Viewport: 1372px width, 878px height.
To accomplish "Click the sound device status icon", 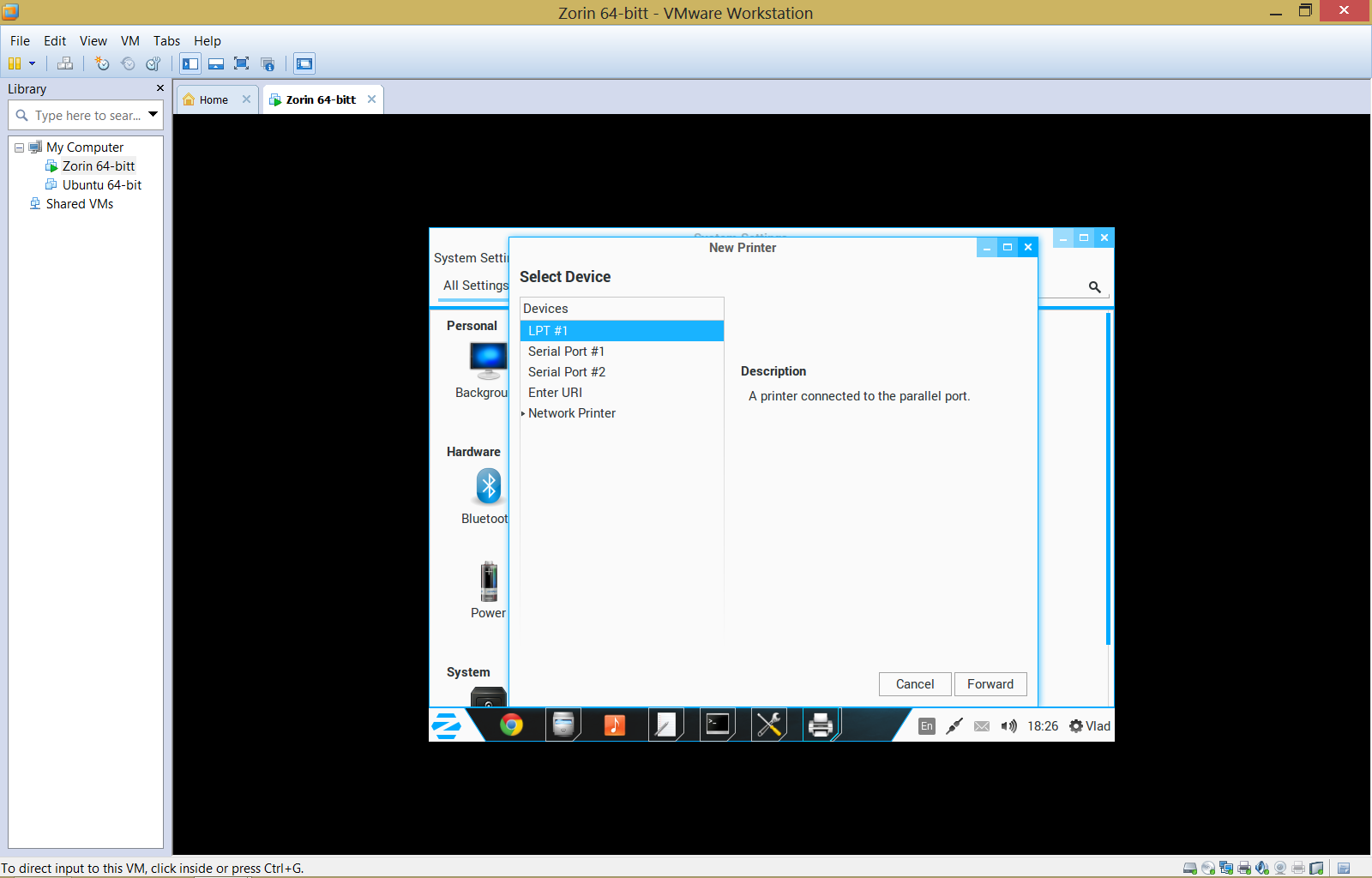I will [x=1262, y=868].
